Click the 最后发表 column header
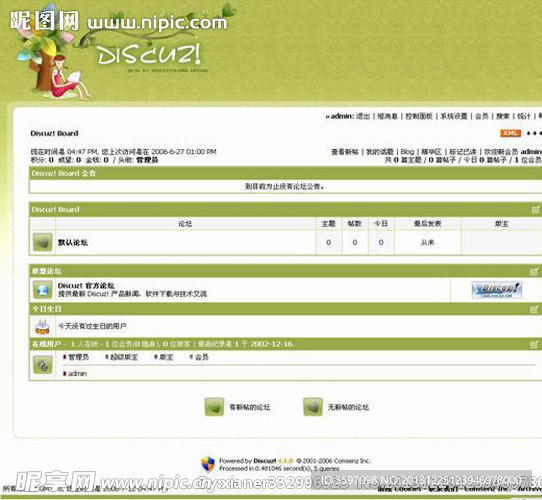Viewport: 542px width, 500px height. (x=428, y=224)
